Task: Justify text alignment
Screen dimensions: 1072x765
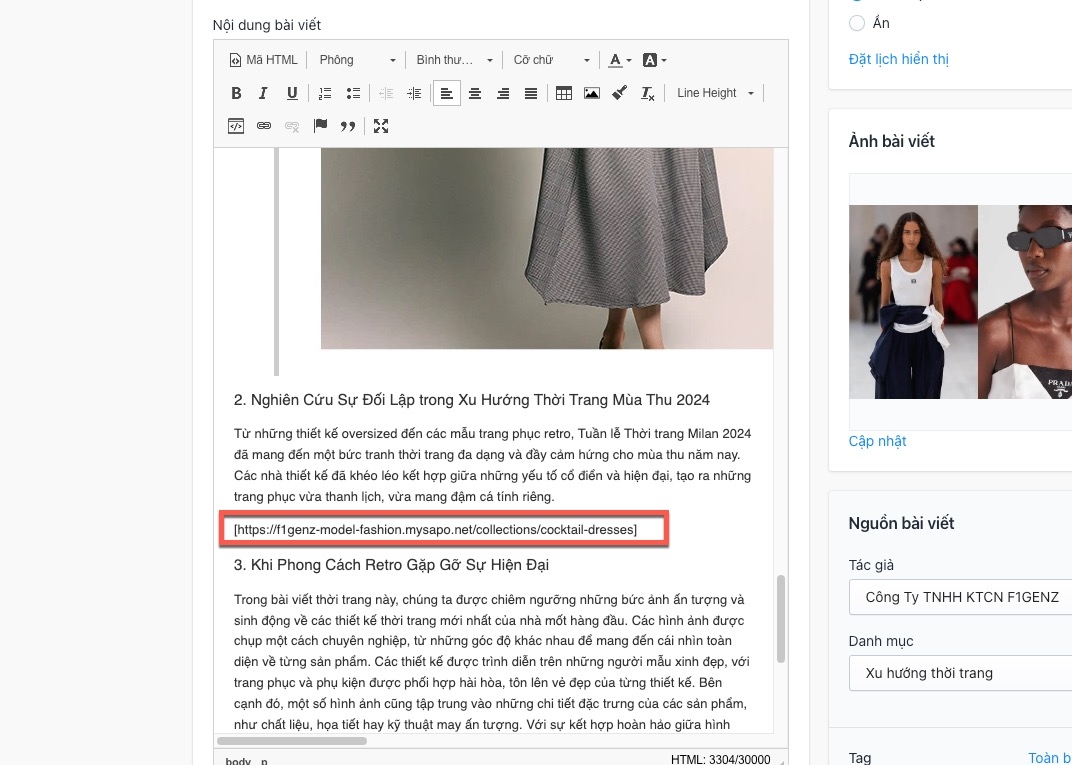Action: click(531, 93)
